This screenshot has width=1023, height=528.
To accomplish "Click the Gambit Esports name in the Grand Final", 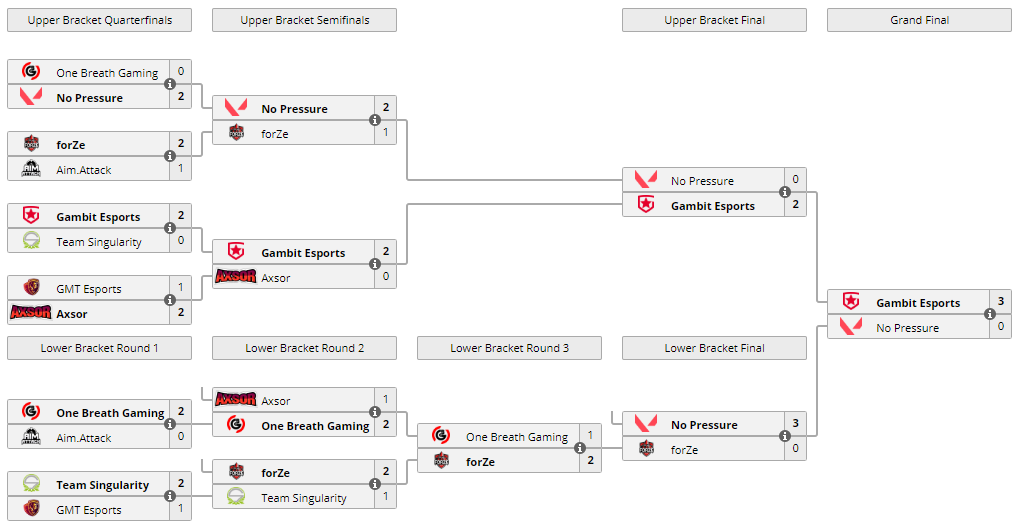I will coord(918,303).
